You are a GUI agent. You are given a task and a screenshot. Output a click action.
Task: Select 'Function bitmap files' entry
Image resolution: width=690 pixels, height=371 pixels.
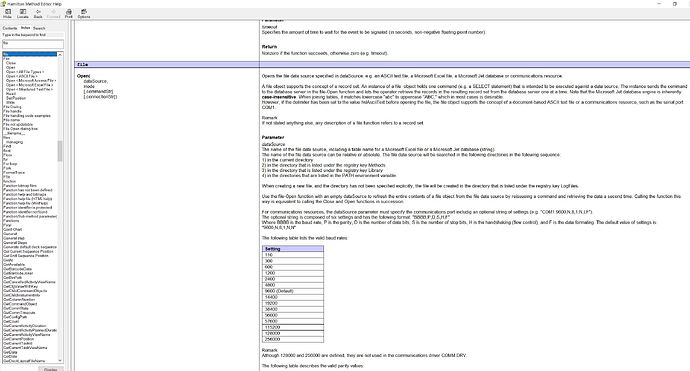(x=20, y=186)
